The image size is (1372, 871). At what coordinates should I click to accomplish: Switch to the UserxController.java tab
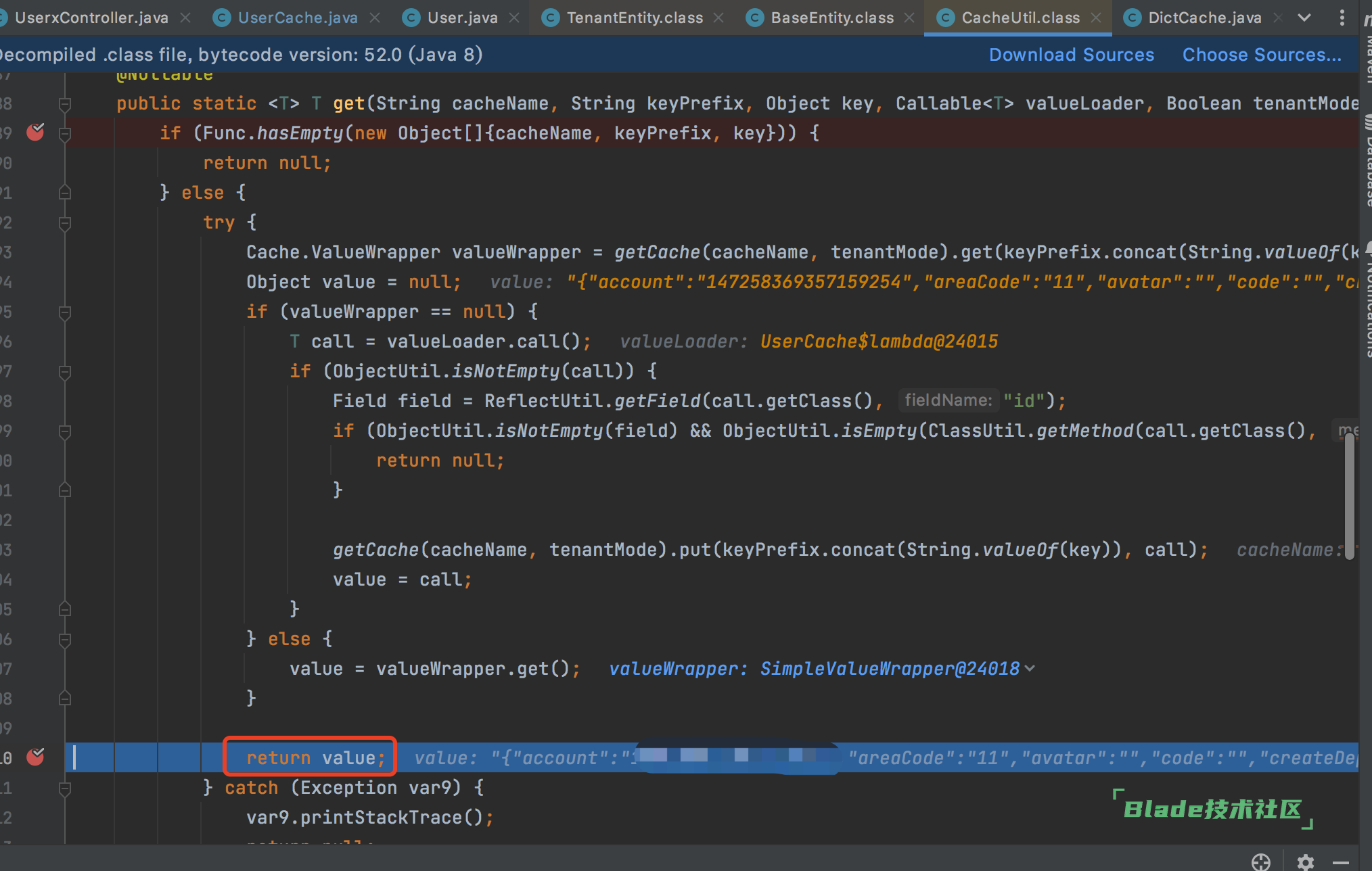coord(85,18)
